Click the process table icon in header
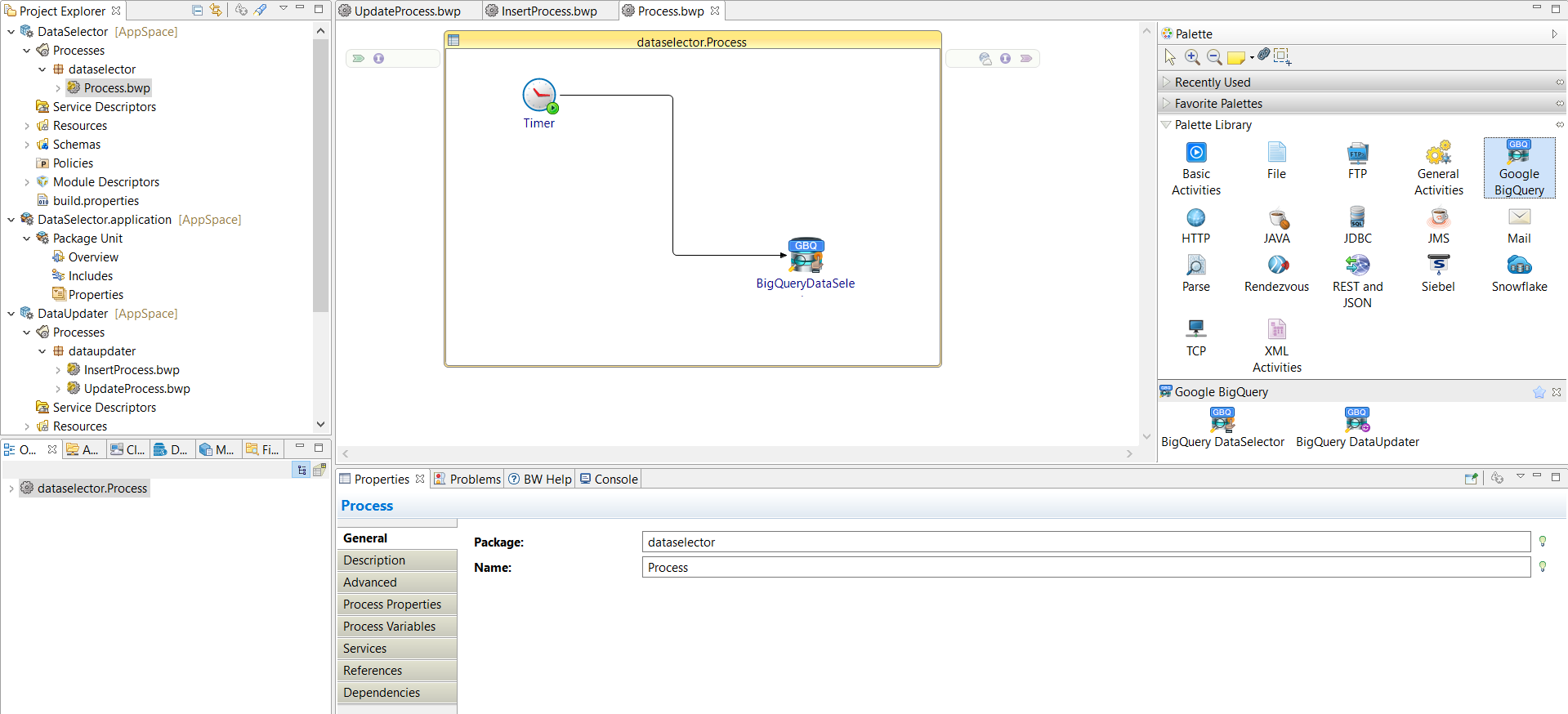 click(454, 40)
